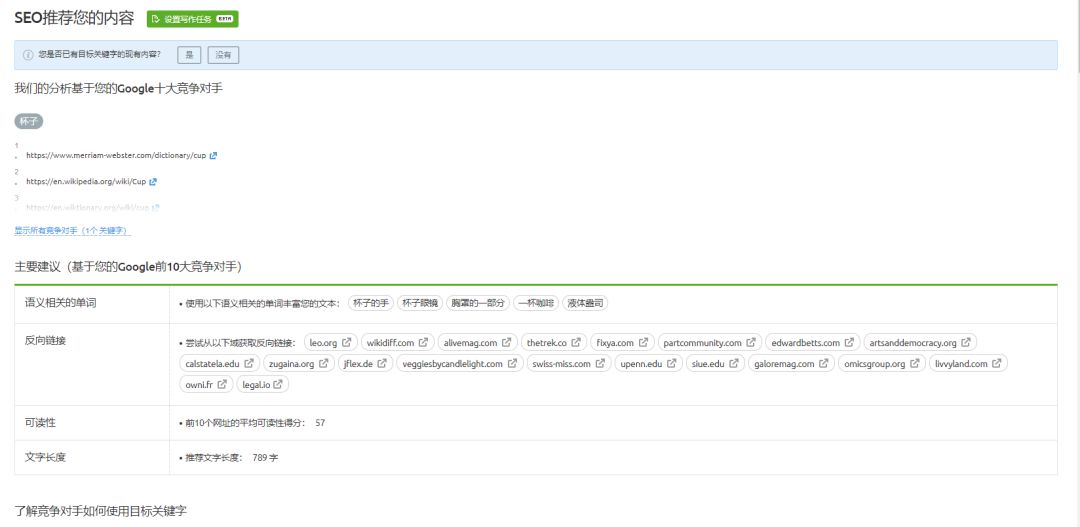Open fixya.com external link icon
Viewport: 1080px width, 527px height.
(643, 342)
